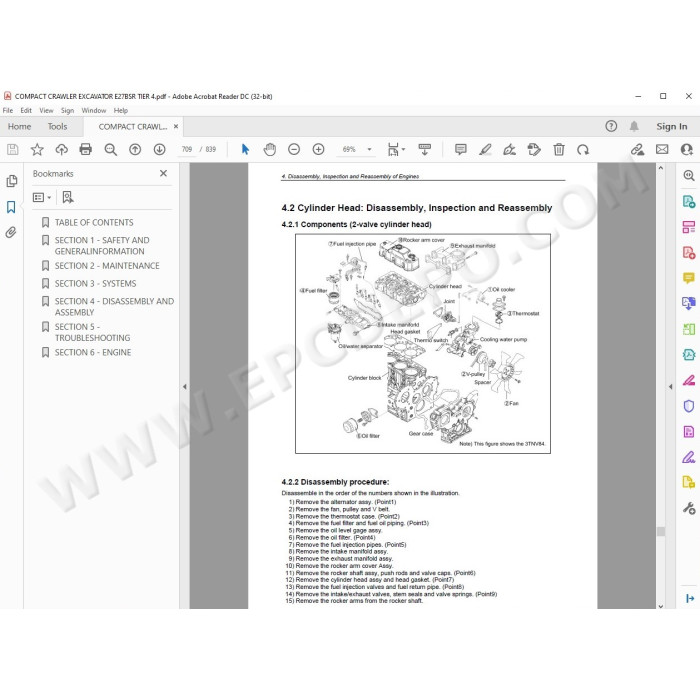Click the page number field
700x700 pixels.
pyautogui.click(x=187, y=150)
